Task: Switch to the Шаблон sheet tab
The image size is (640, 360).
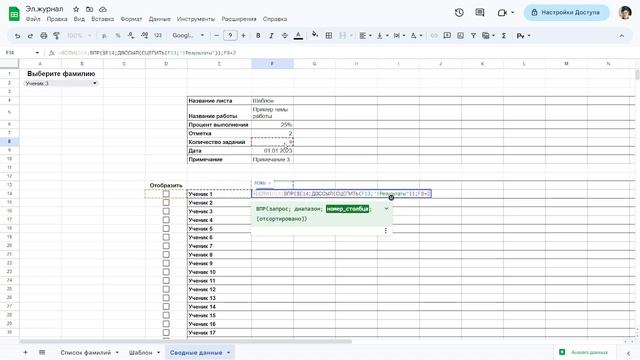Action: click(x=141, y=352)
